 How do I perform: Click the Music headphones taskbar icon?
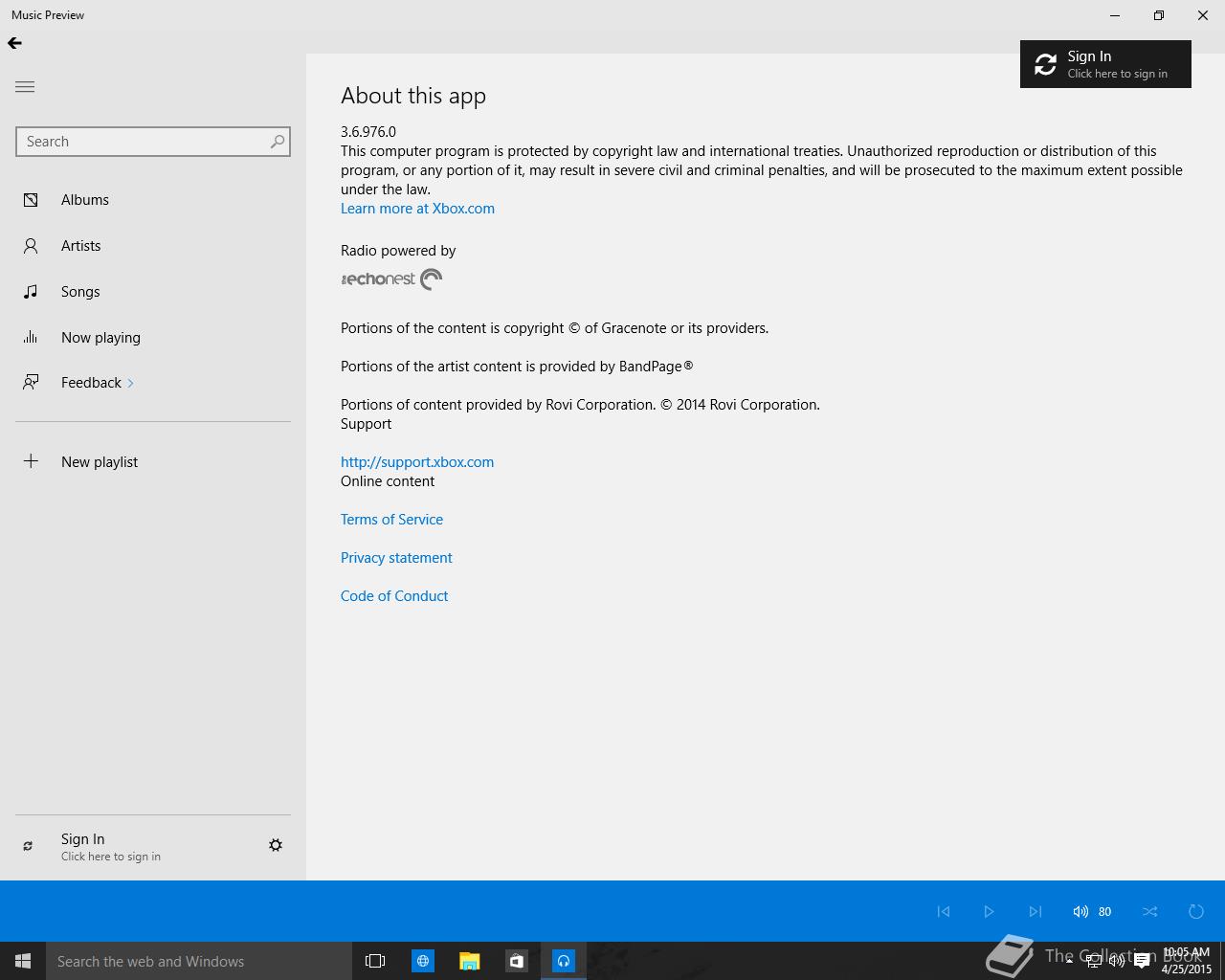[x=564, y=961]
